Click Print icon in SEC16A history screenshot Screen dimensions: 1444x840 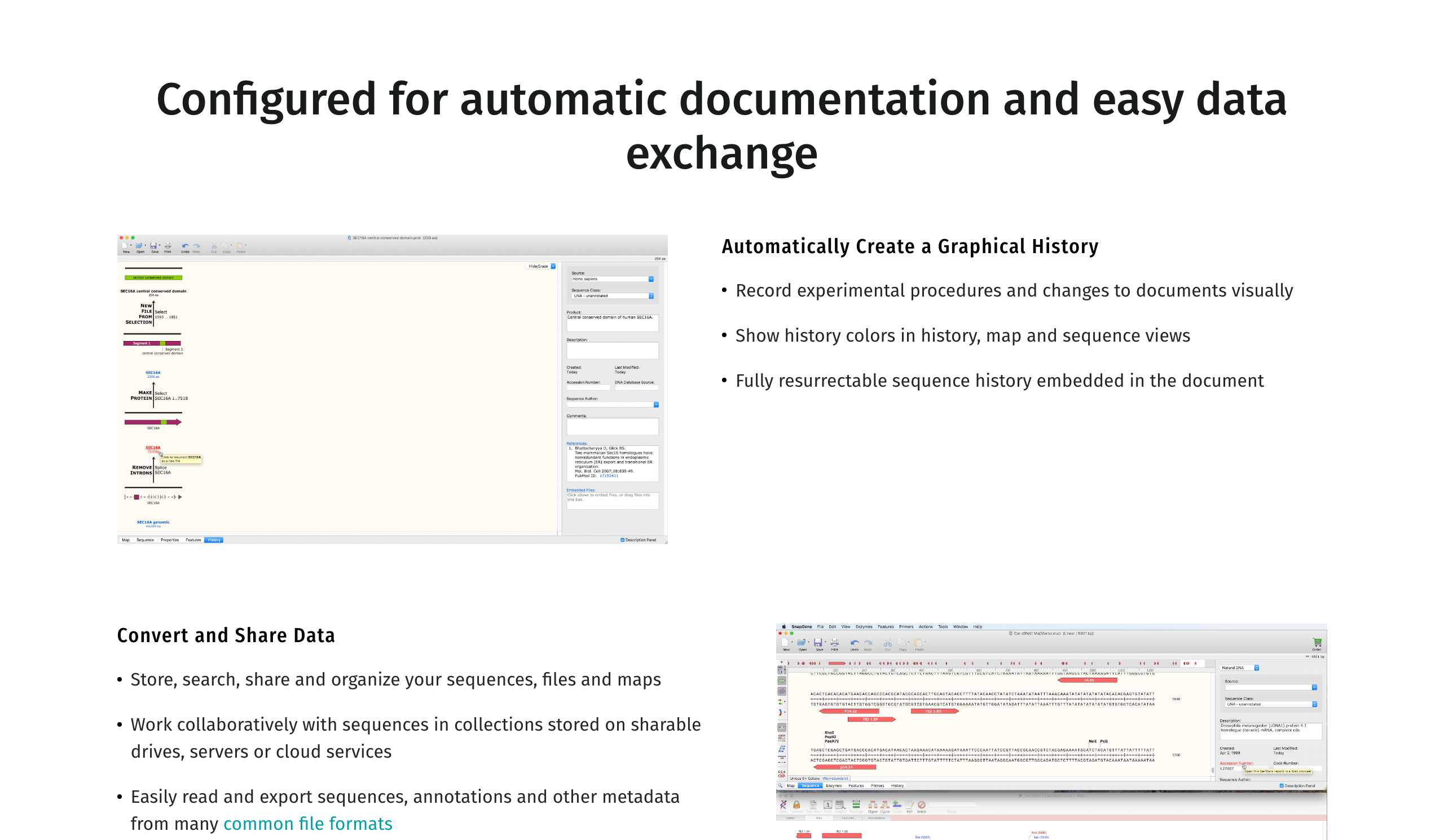[x=168, y=246]
